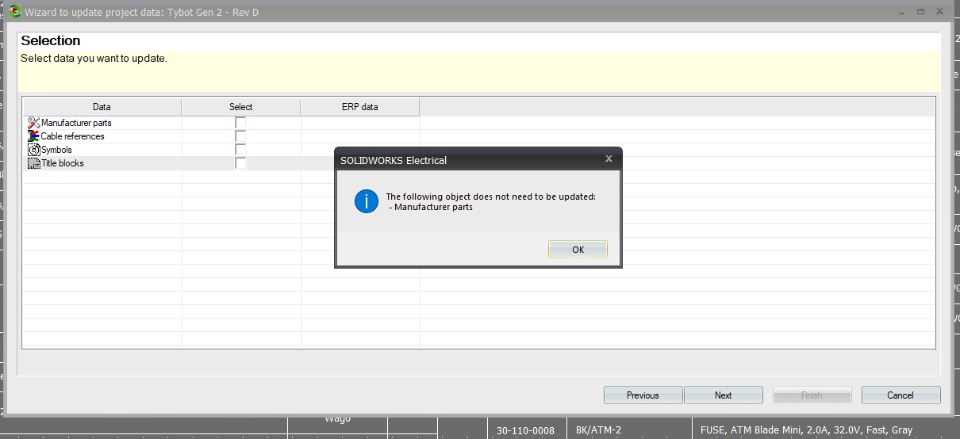Viewport: 960px width, 439px height.
Task: Close the wizard window
Action: tap(939, 12)
